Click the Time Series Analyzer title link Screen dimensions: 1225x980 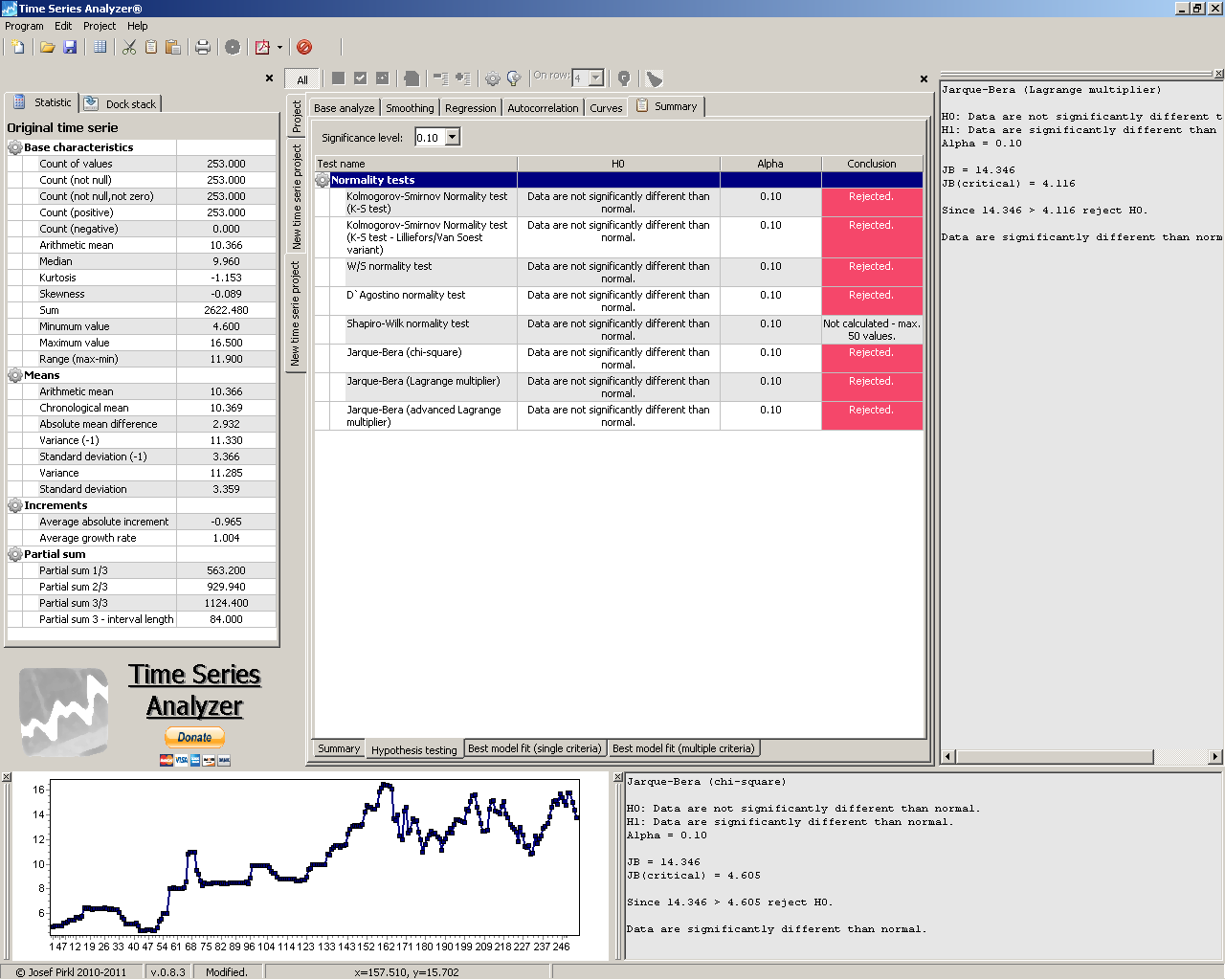(195, 690)
